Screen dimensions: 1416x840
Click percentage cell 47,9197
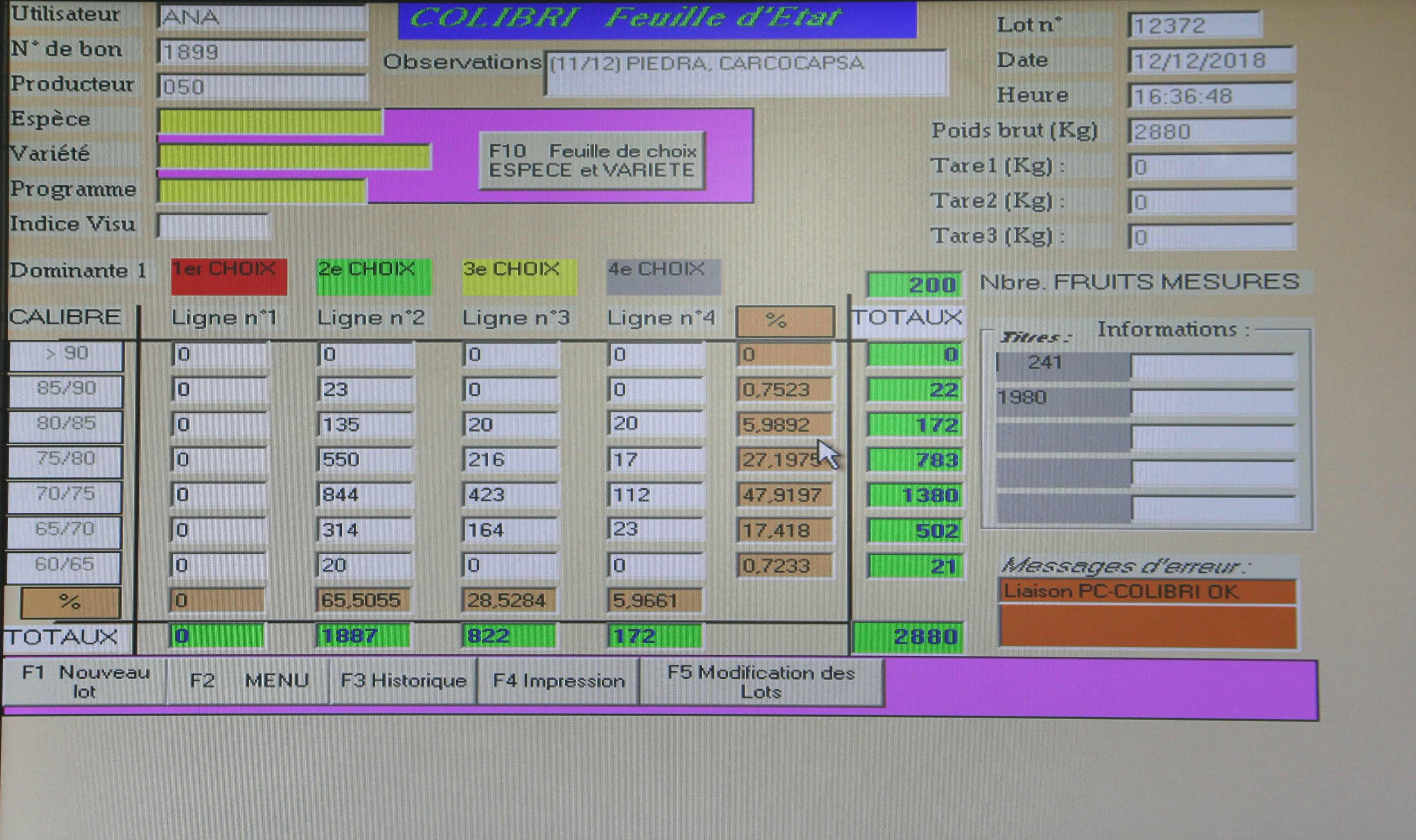coord(785,495)
